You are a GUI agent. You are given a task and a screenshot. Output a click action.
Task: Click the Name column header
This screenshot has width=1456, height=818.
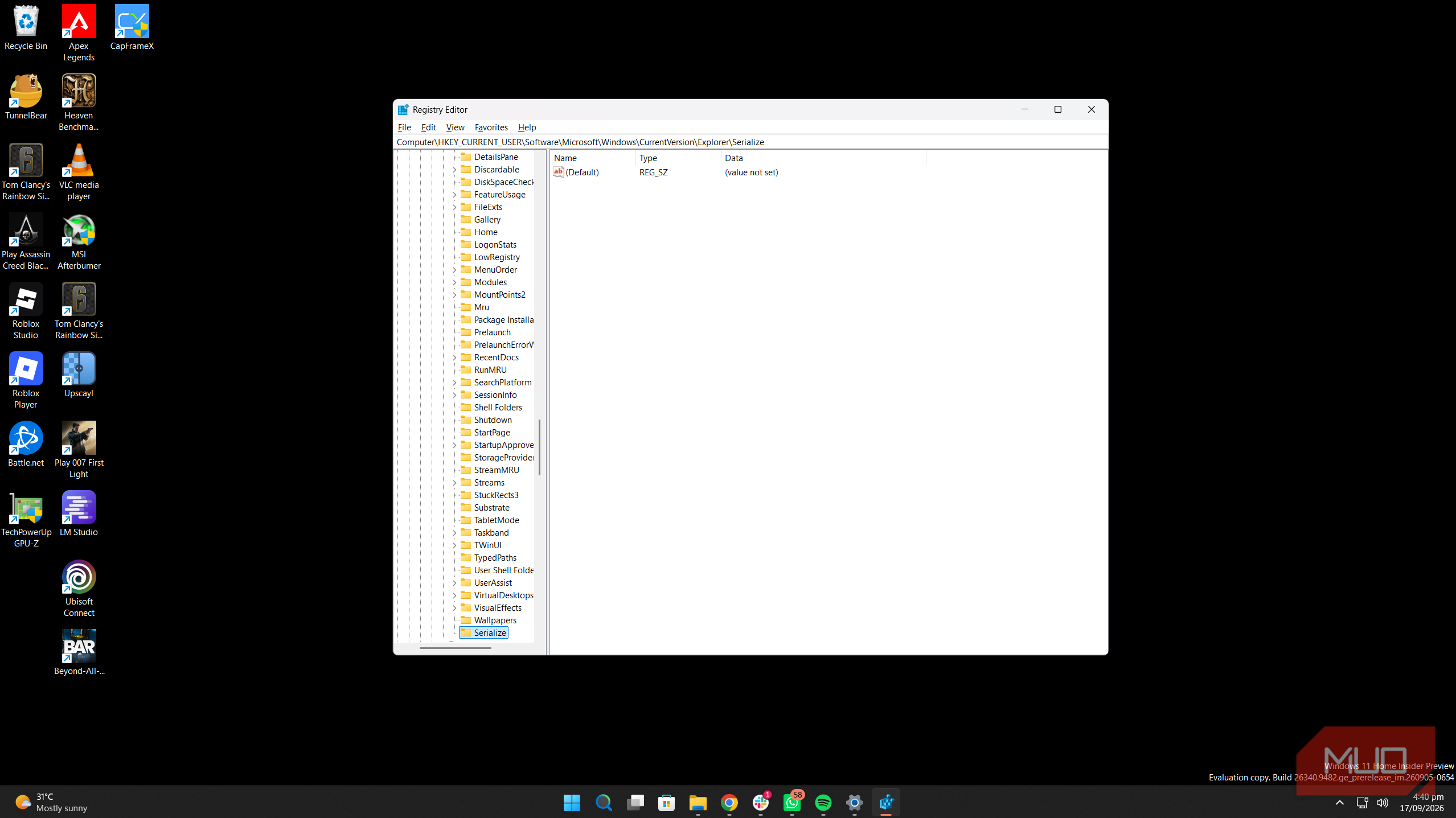pos(593,158)
